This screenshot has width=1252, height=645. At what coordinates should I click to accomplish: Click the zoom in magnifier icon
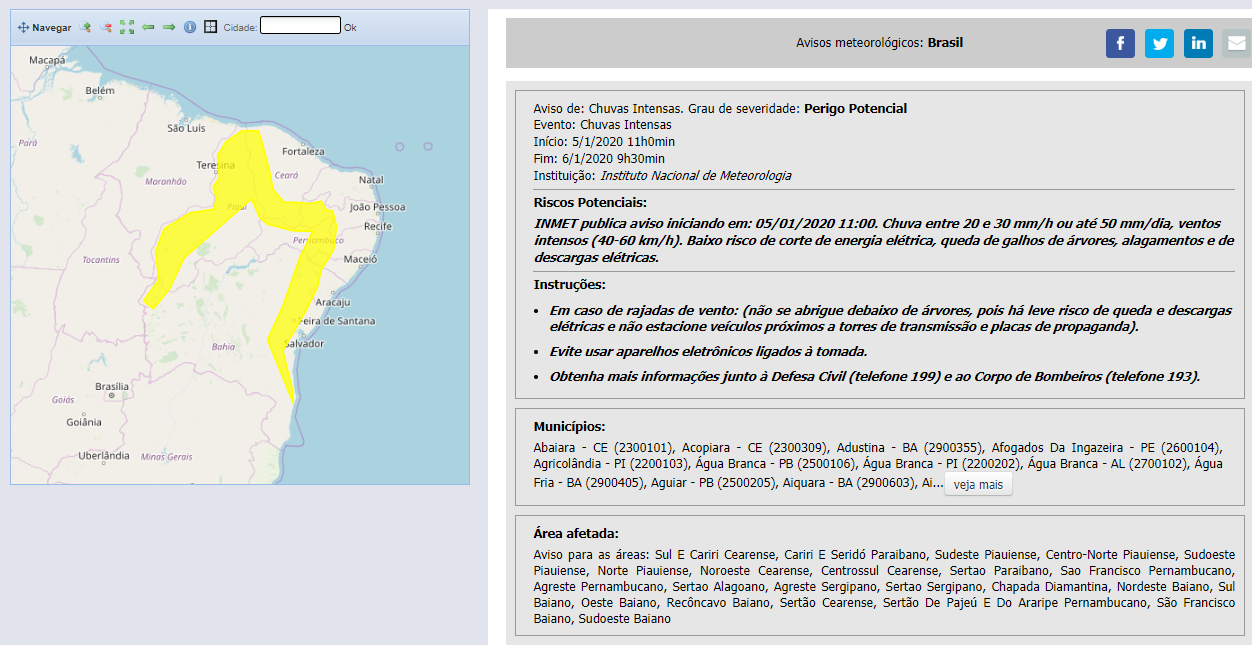point(86,28)
